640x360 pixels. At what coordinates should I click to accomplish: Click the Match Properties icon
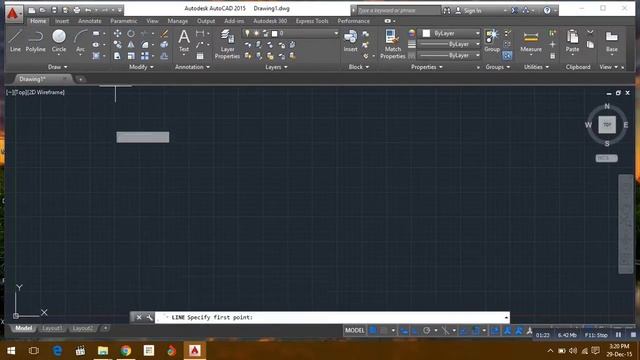(392, 44)
